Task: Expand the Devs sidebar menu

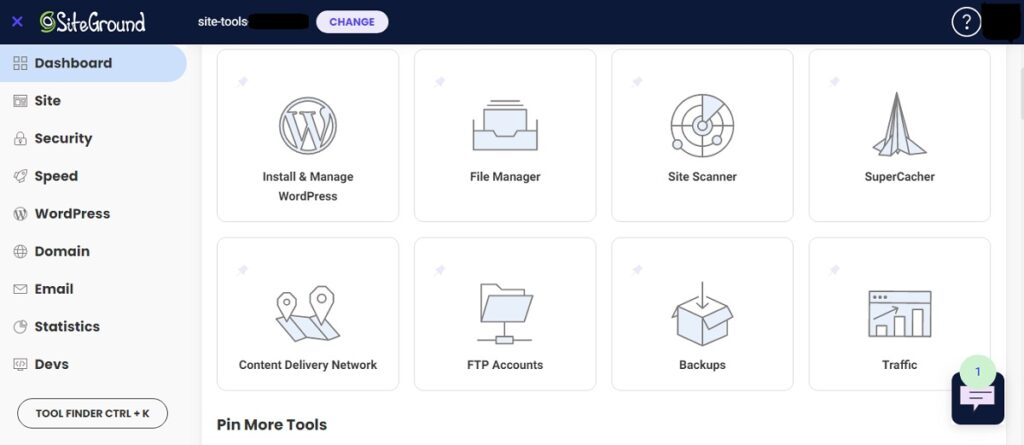Action: point(93,364)
